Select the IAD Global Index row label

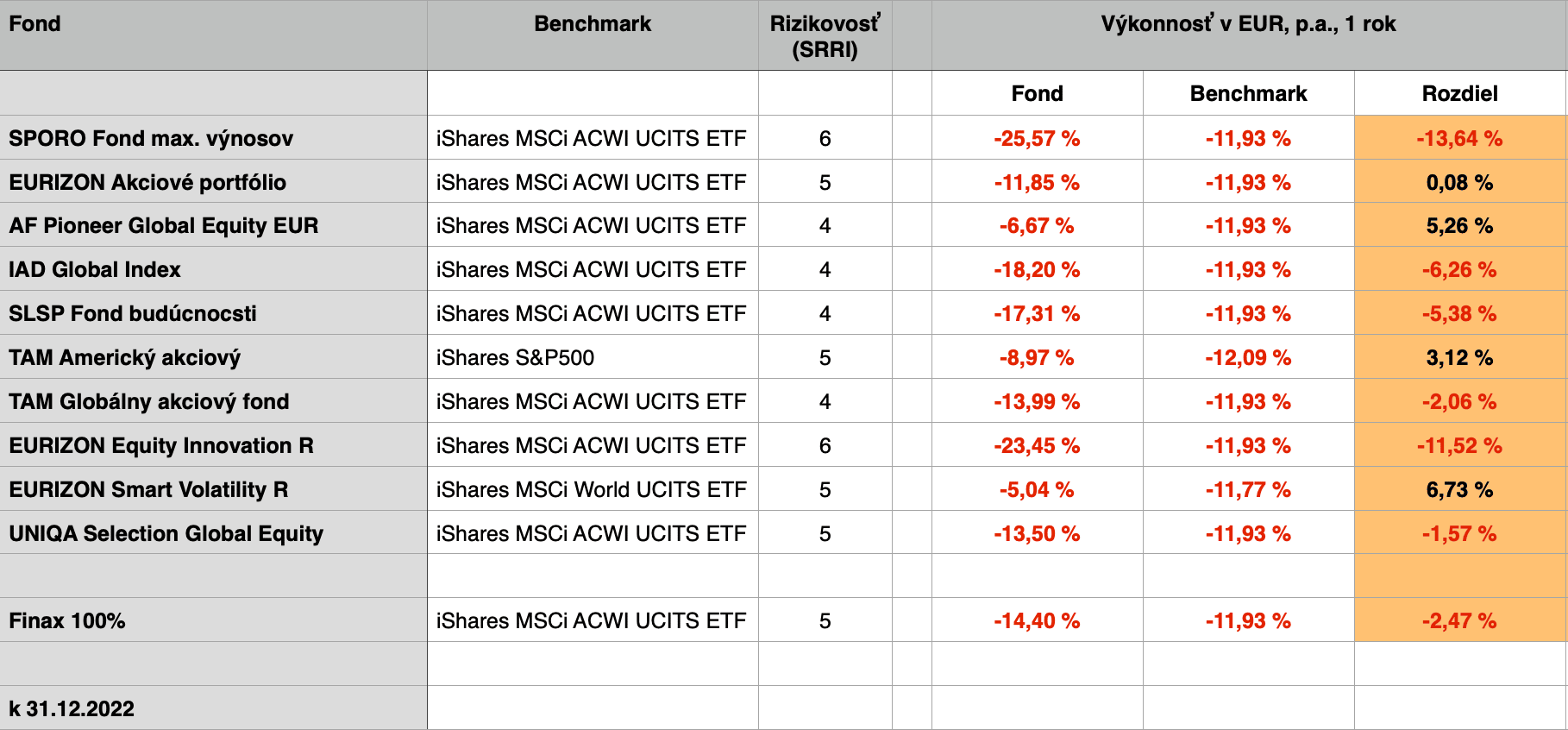[95, 270]
